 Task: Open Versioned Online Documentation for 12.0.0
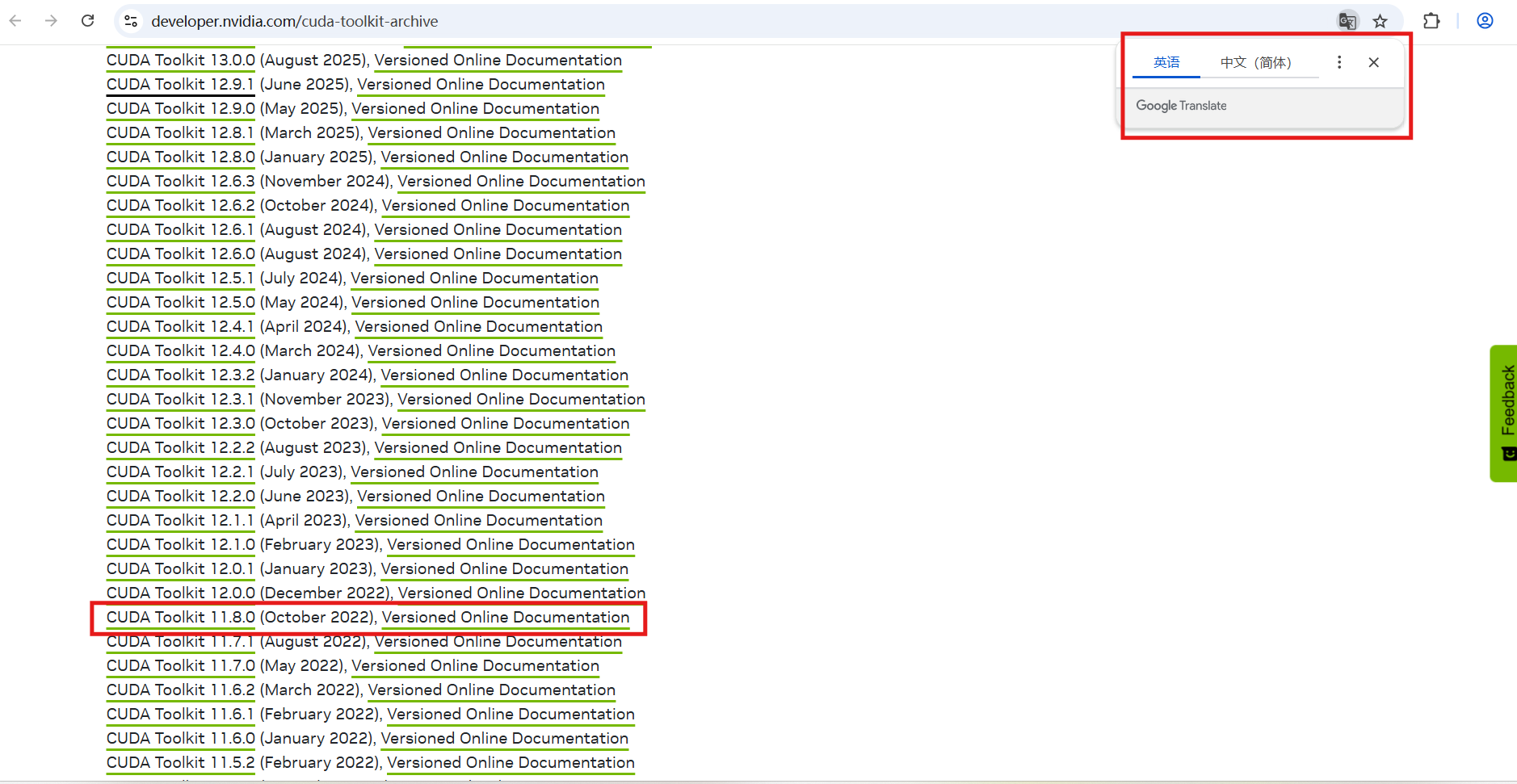522,593
